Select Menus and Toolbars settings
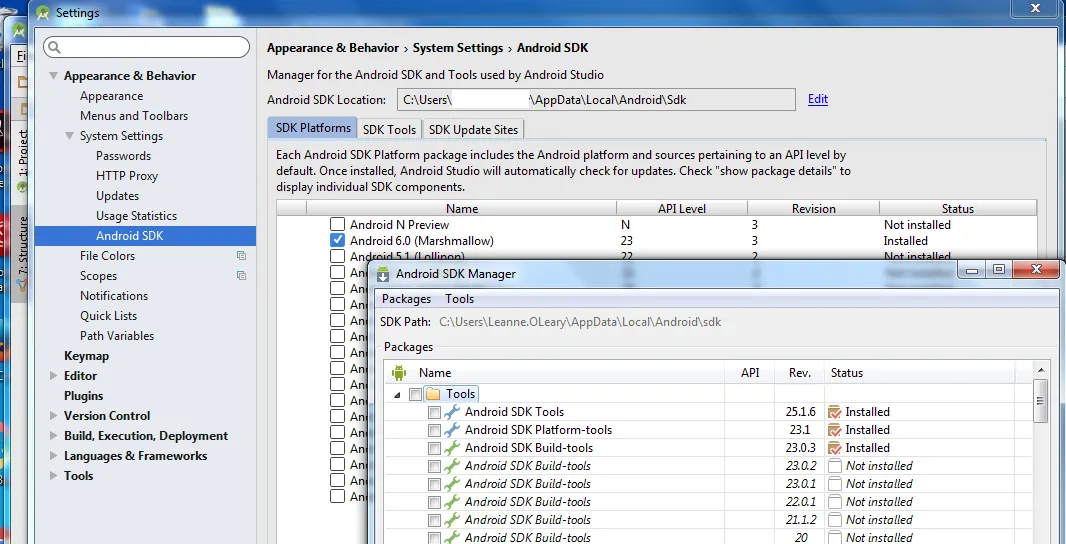This screenshot has width=1066, height=544. (x=134, y=116)
